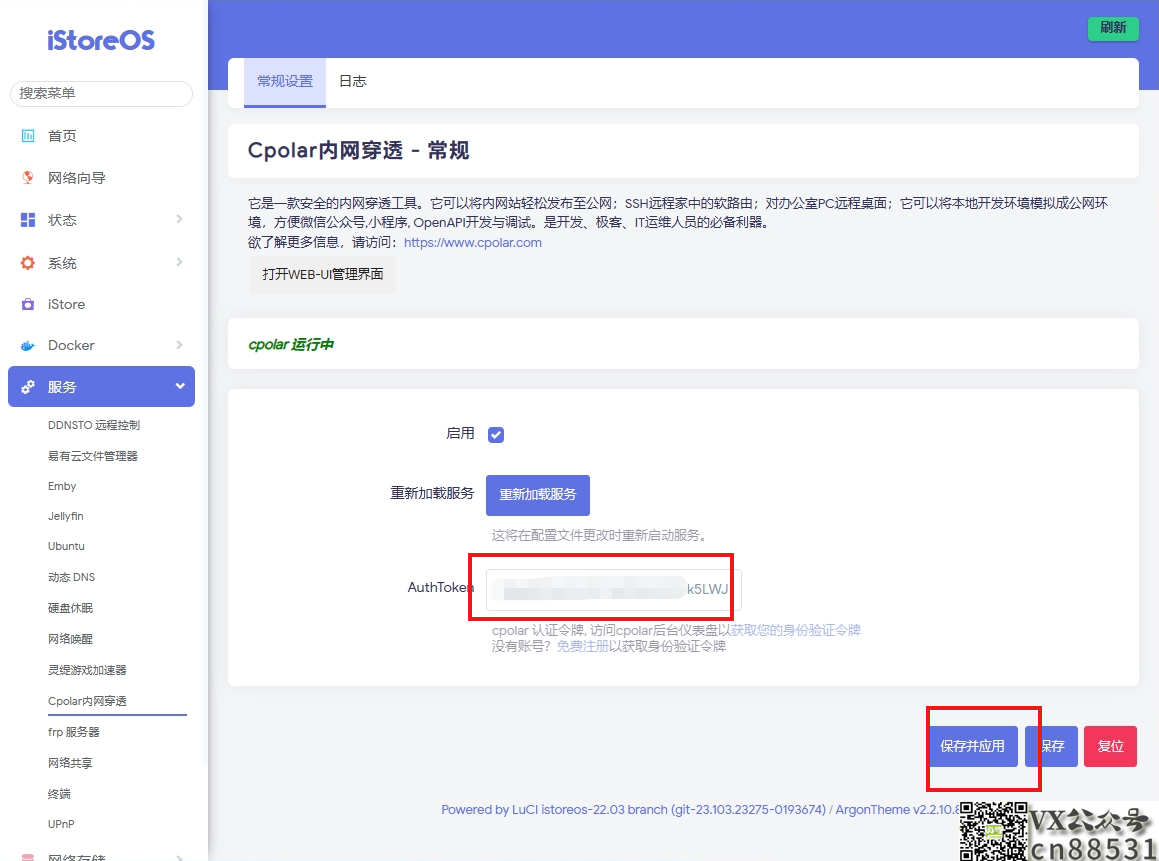Select UPnP service entry
The width and height of the screenshot is (1159, 861).
[x=61, y=824]
